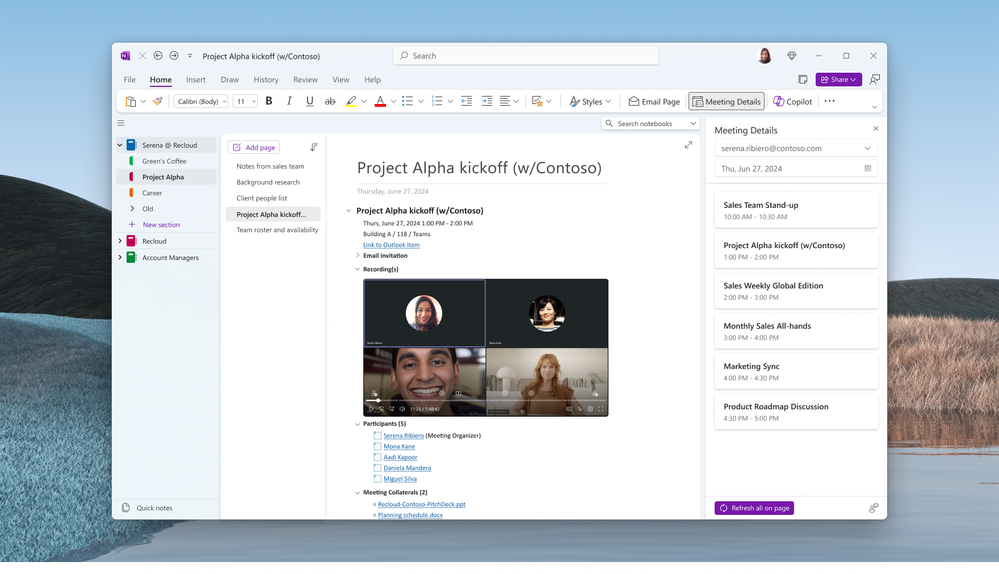Toggle bold formatting
Screen dimensions: 999x574
[269, 101]
